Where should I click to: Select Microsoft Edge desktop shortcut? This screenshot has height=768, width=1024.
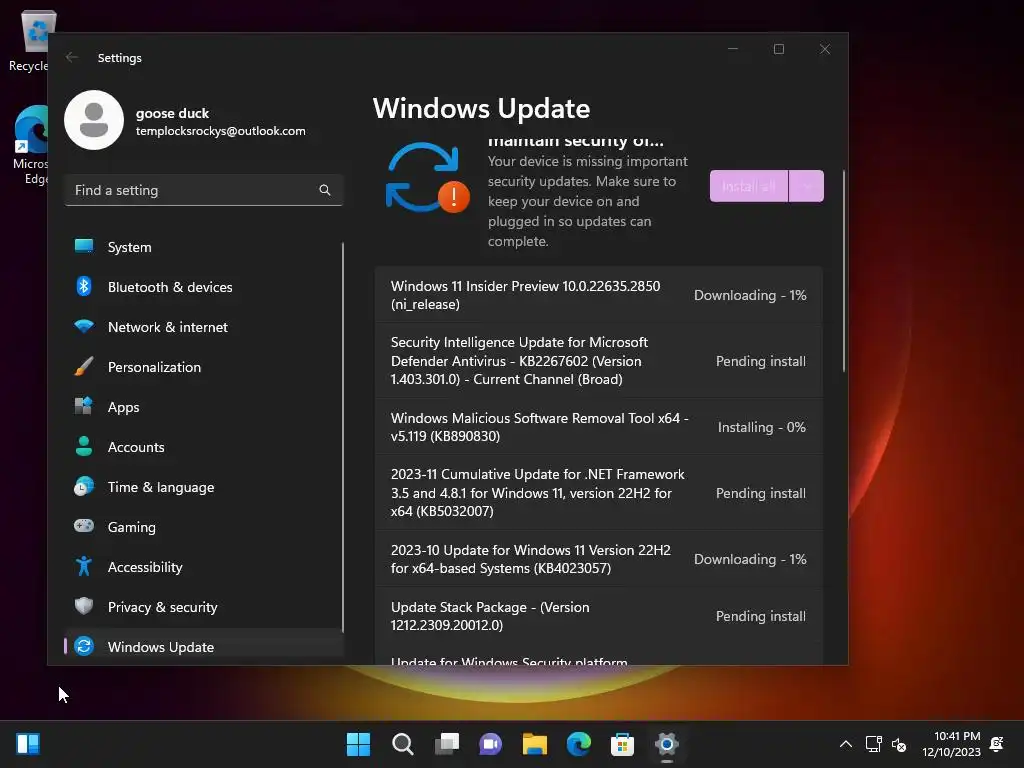click(31, 145)
